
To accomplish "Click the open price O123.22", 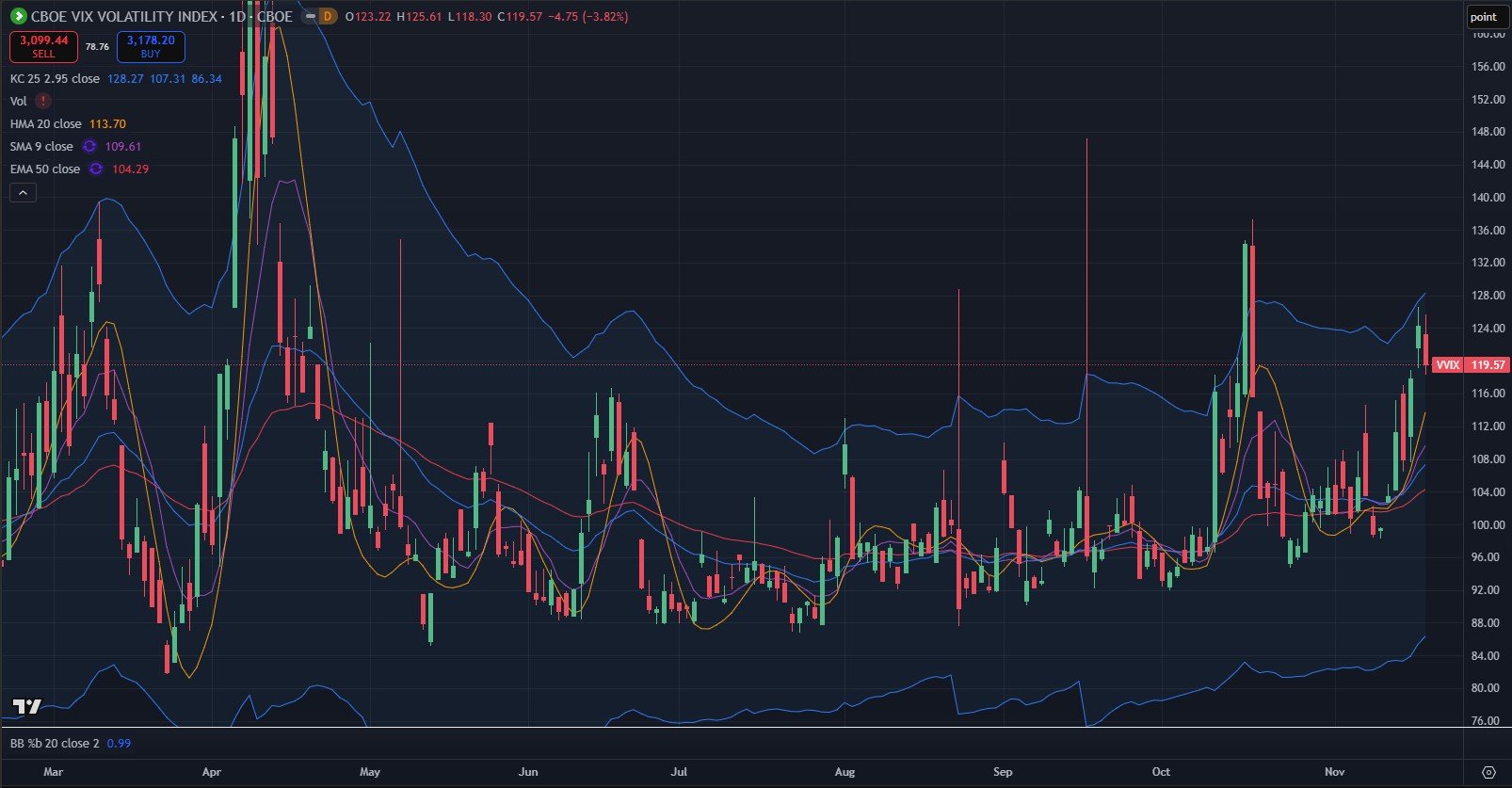I will [368, 16].
